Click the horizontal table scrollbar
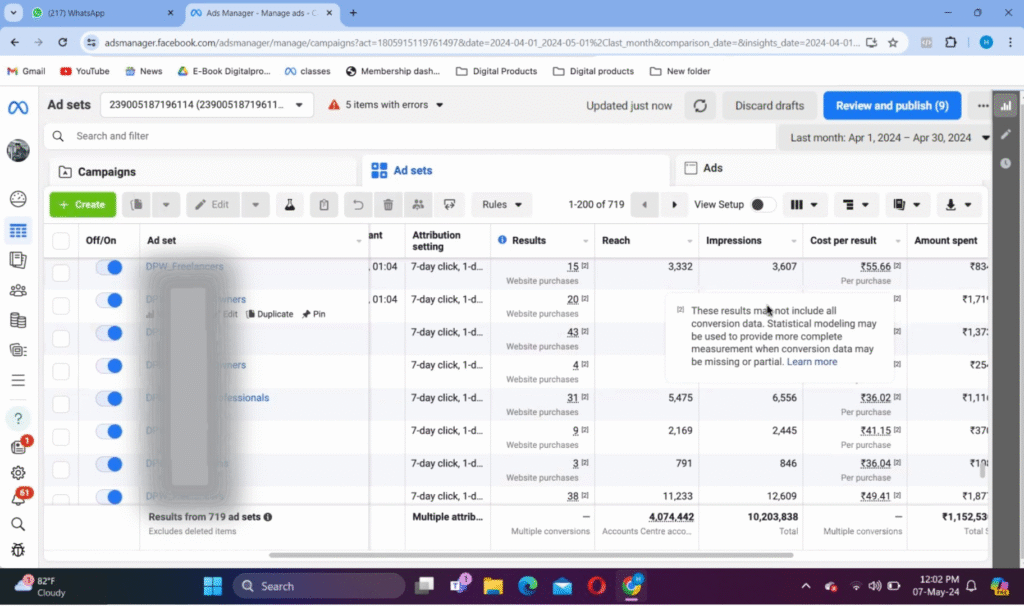Image resolution: width=1024 pixels, height=606 pixels. [x=531, y=555]
